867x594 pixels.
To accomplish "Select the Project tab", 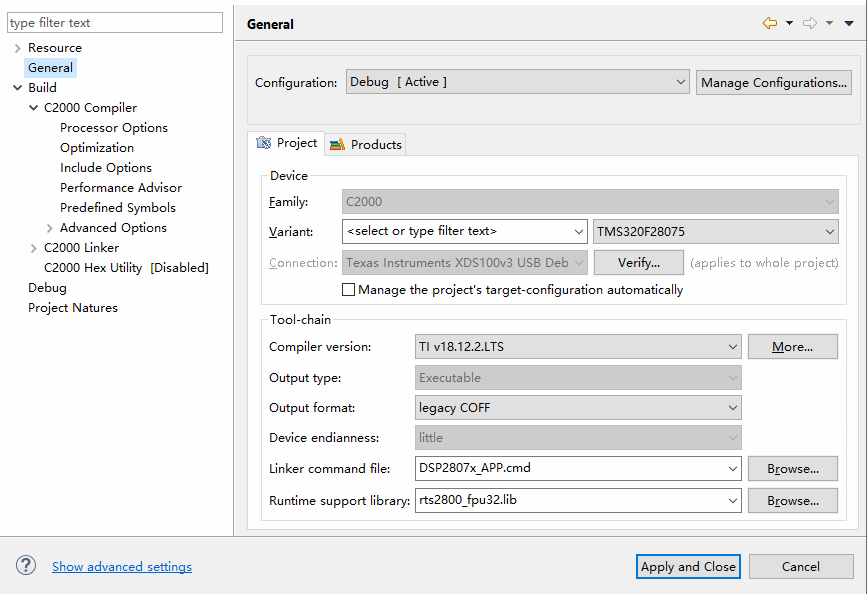I will point(288,143).
